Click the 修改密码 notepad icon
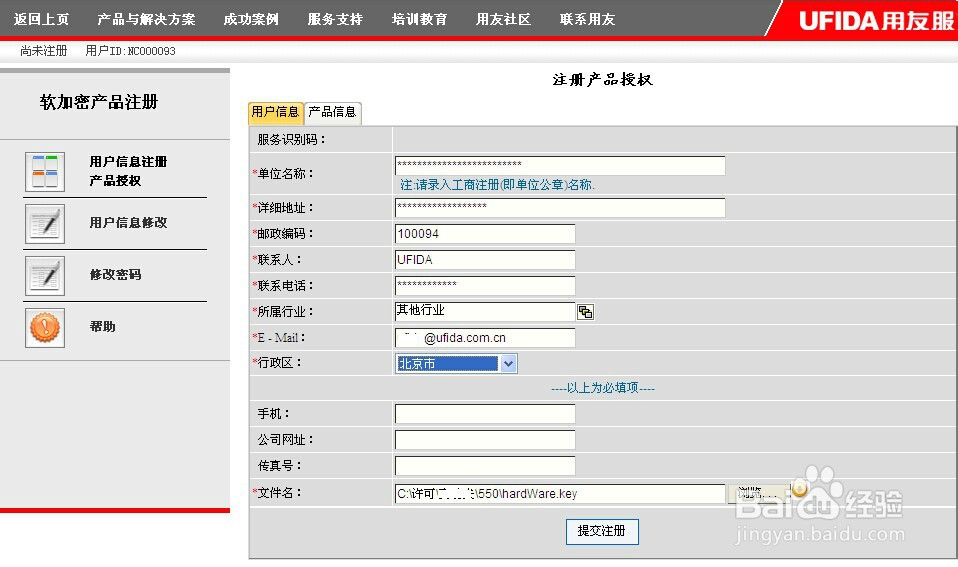The image size is (958, 567). click(x=45, y=276)
